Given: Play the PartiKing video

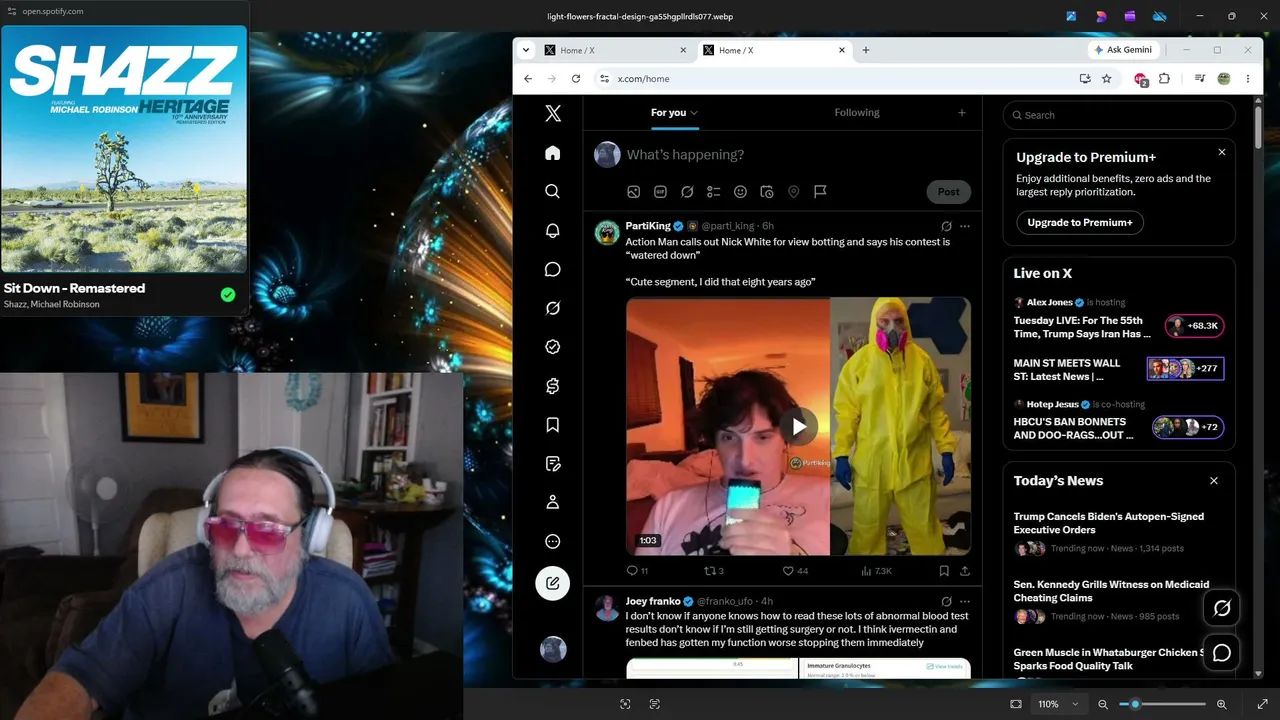Looking at the screenshot, I should 799,427.
